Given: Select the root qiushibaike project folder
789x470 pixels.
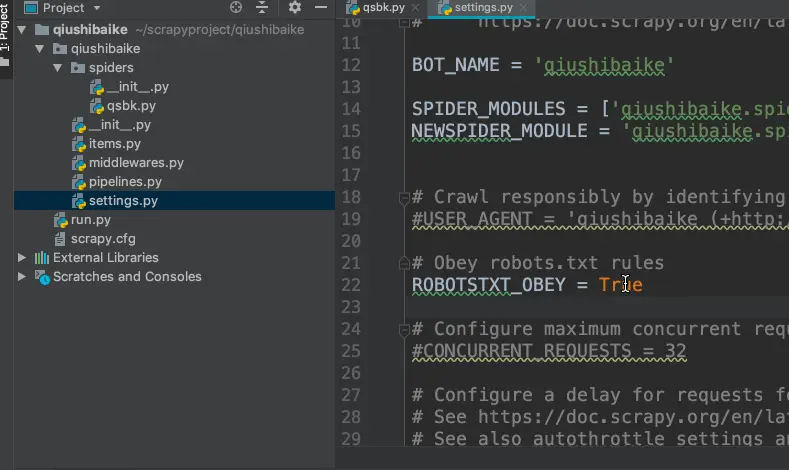Looking at the screenshot, I should tap(90, 30).
